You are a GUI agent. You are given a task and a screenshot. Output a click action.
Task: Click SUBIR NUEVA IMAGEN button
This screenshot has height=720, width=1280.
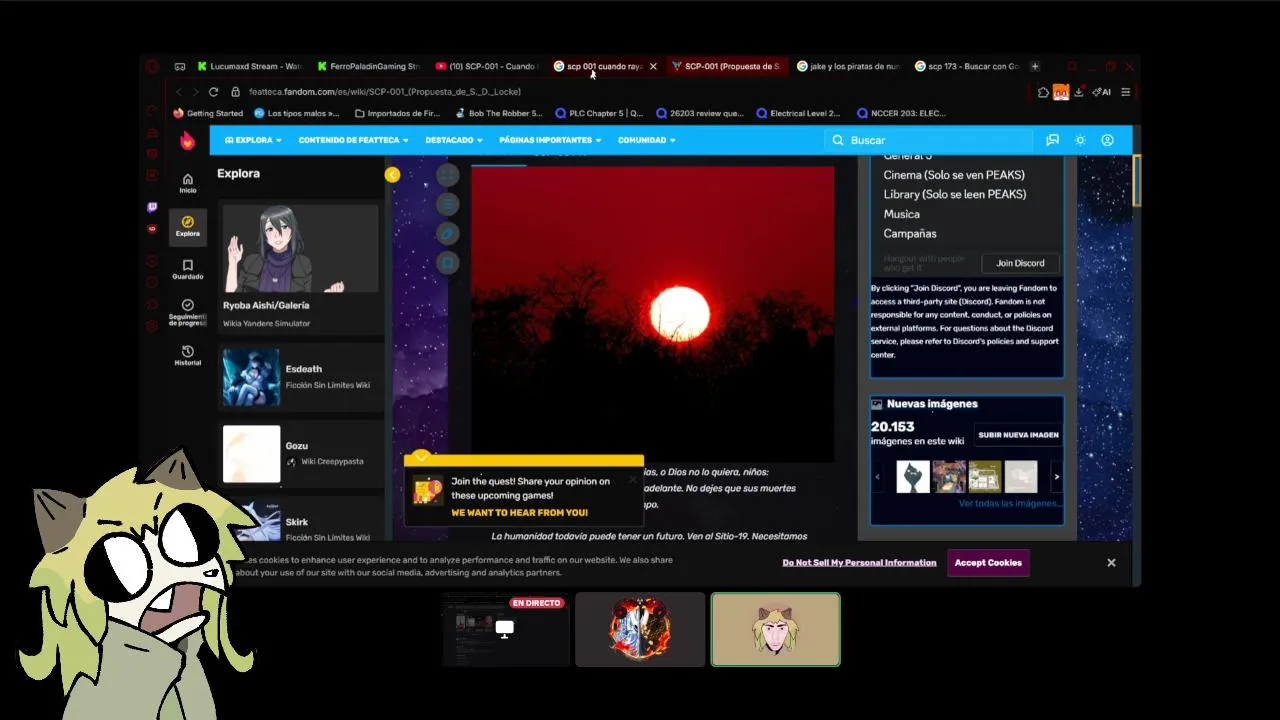(x=1018, y=435)
